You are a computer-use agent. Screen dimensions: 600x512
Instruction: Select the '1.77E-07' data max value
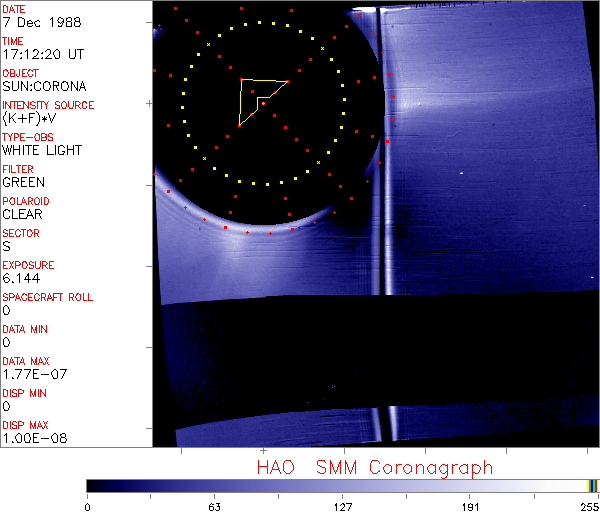(31, 375)
